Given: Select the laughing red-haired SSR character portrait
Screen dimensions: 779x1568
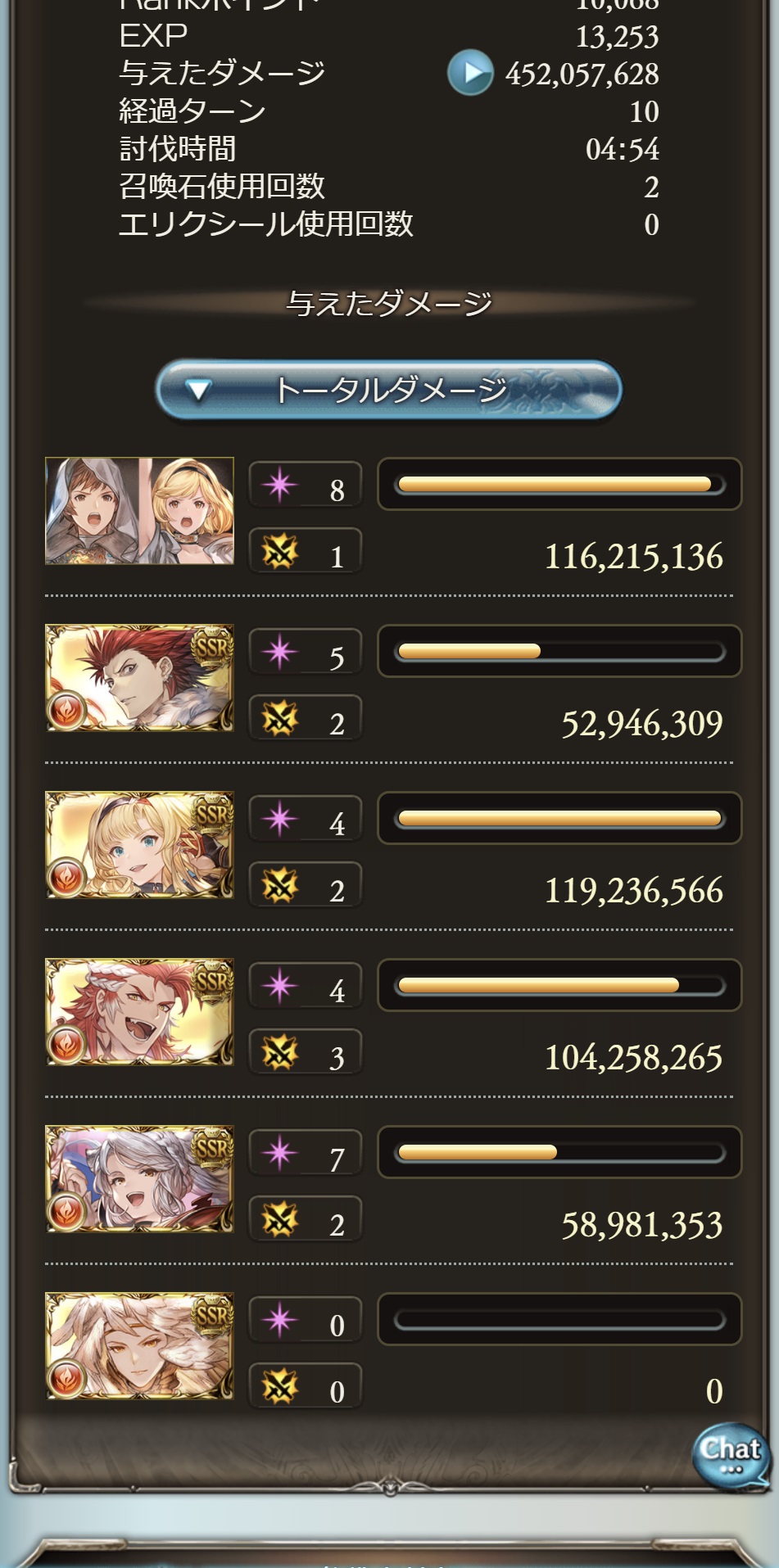Looking at the screenshot, I should pos(139,1012).
